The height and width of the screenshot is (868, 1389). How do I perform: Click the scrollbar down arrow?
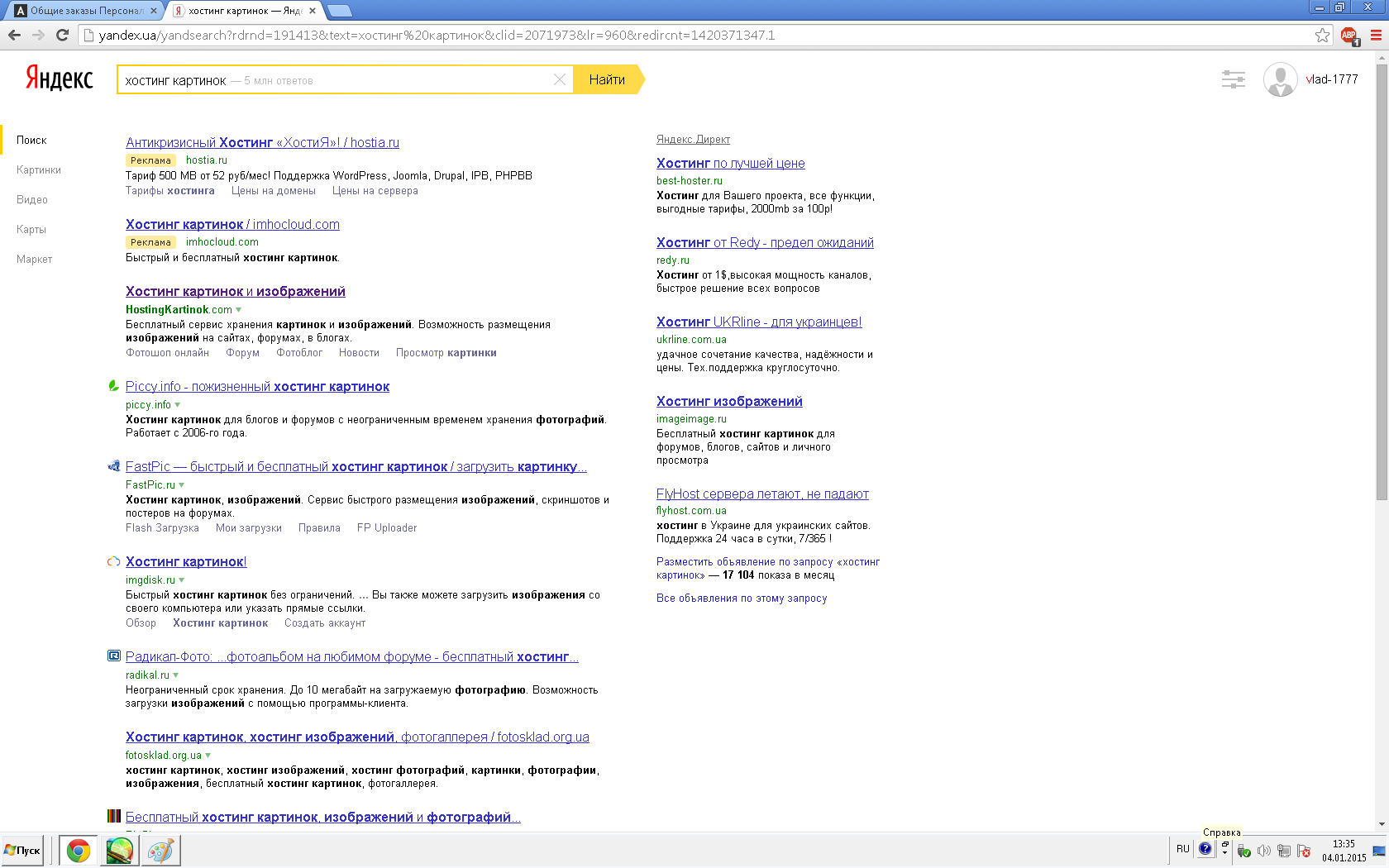[x=1382, y=824]
